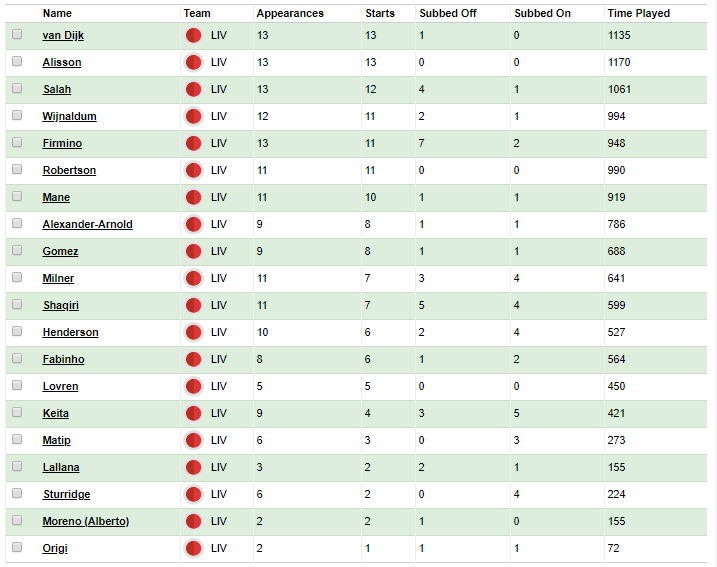717x567 pixels.
Task: Tick the checkbox for Shaqiri
Action: 17,304
